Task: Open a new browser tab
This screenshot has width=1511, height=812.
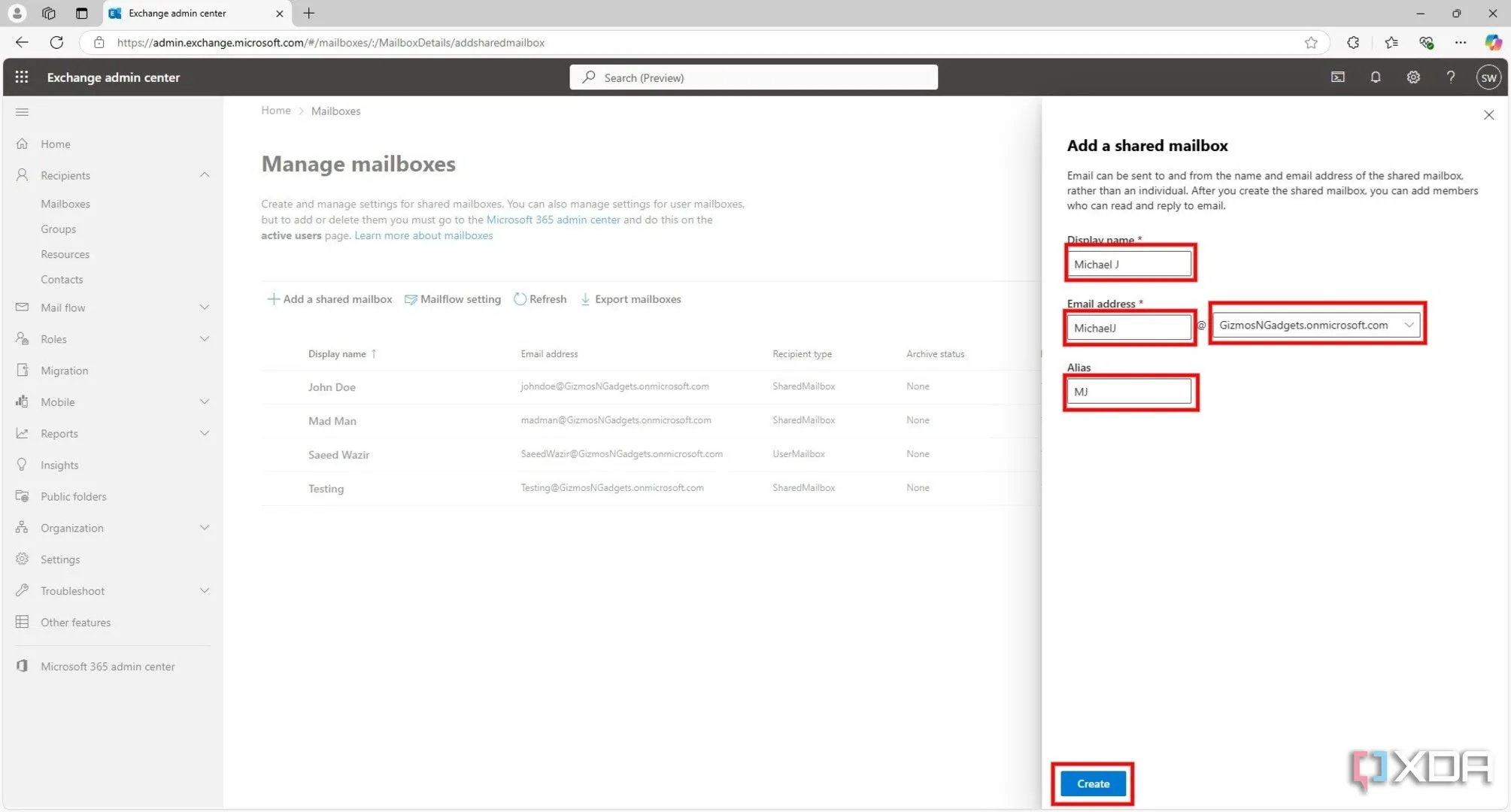Action: pyautogui.click(x=308, y=13)
